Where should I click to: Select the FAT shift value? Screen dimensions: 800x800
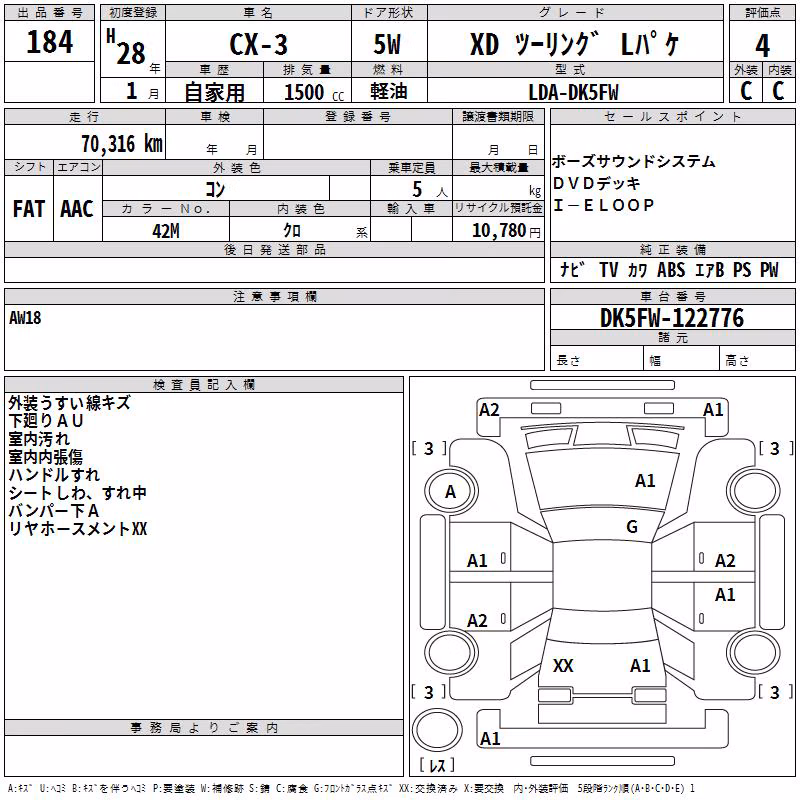click(29, 209)
